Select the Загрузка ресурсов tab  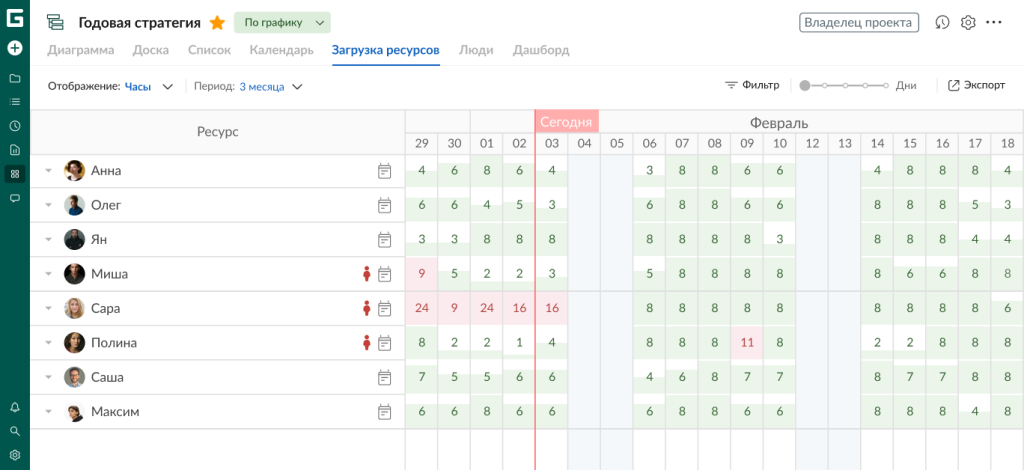(x=386, y=50)
